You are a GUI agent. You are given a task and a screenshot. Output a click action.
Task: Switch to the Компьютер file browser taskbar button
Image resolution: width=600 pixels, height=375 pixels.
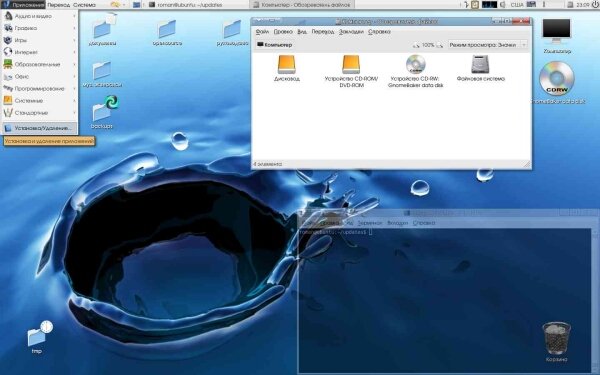(x=302, y=5)
